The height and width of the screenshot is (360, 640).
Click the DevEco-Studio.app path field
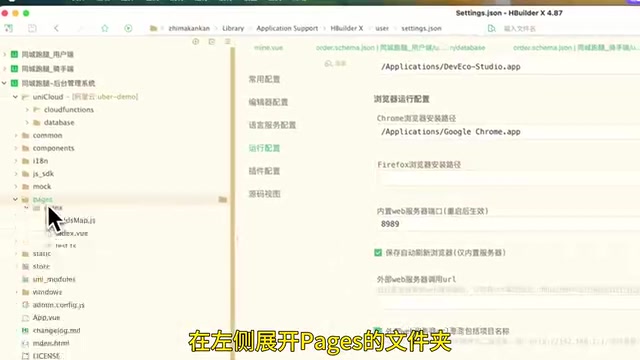(508, 67)
